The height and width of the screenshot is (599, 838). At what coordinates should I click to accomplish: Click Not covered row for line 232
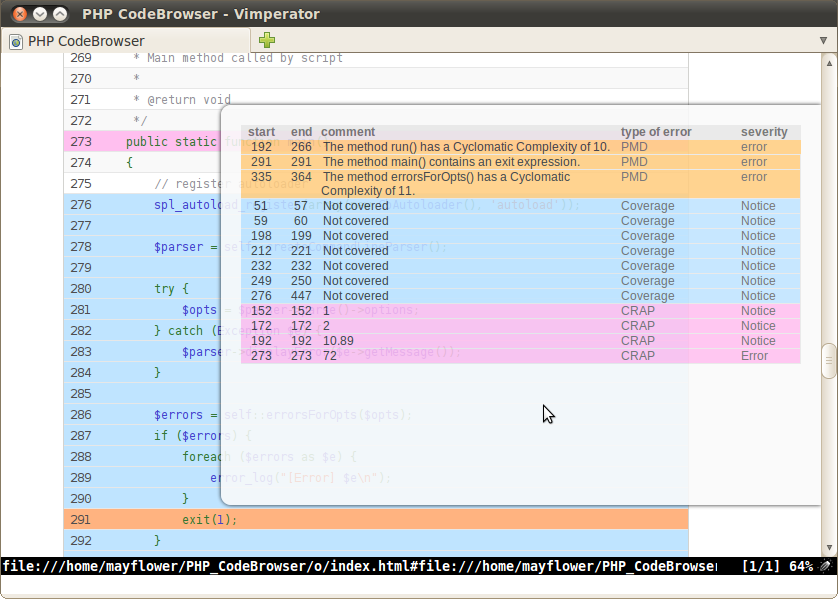coord(521,266)
